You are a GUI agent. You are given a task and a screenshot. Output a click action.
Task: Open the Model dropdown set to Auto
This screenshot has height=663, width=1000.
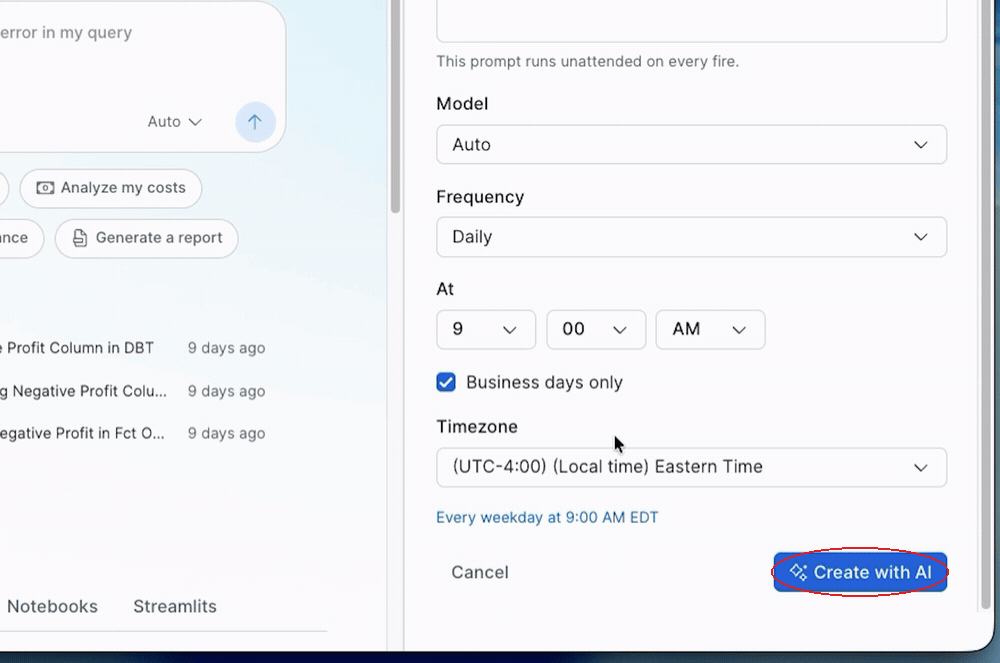(x=691, y=145)
